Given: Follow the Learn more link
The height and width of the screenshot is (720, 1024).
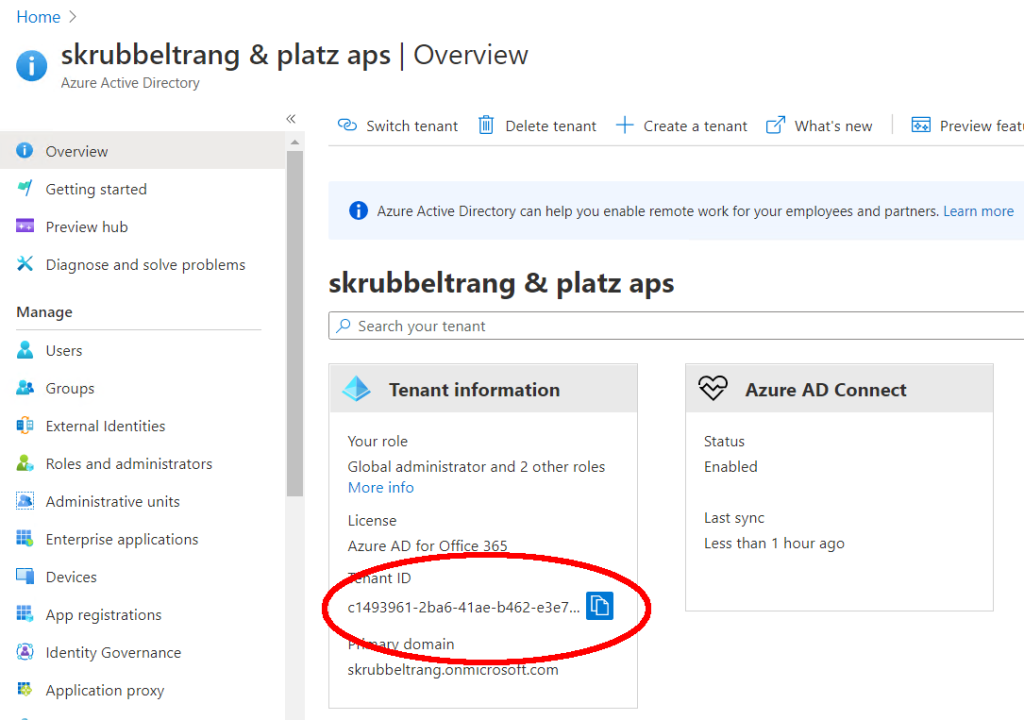Looking at the screenshot, I should (978, 211).
